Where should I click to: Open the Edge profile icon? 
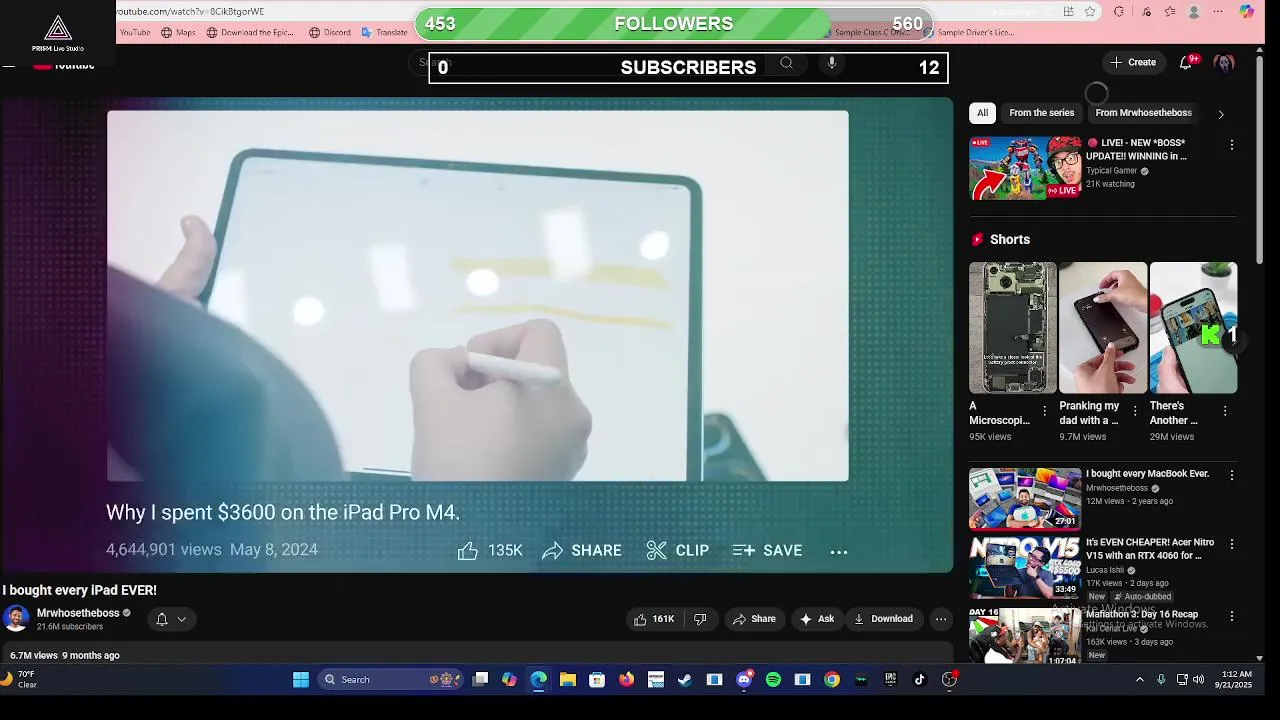click(x=1193, y=12)
